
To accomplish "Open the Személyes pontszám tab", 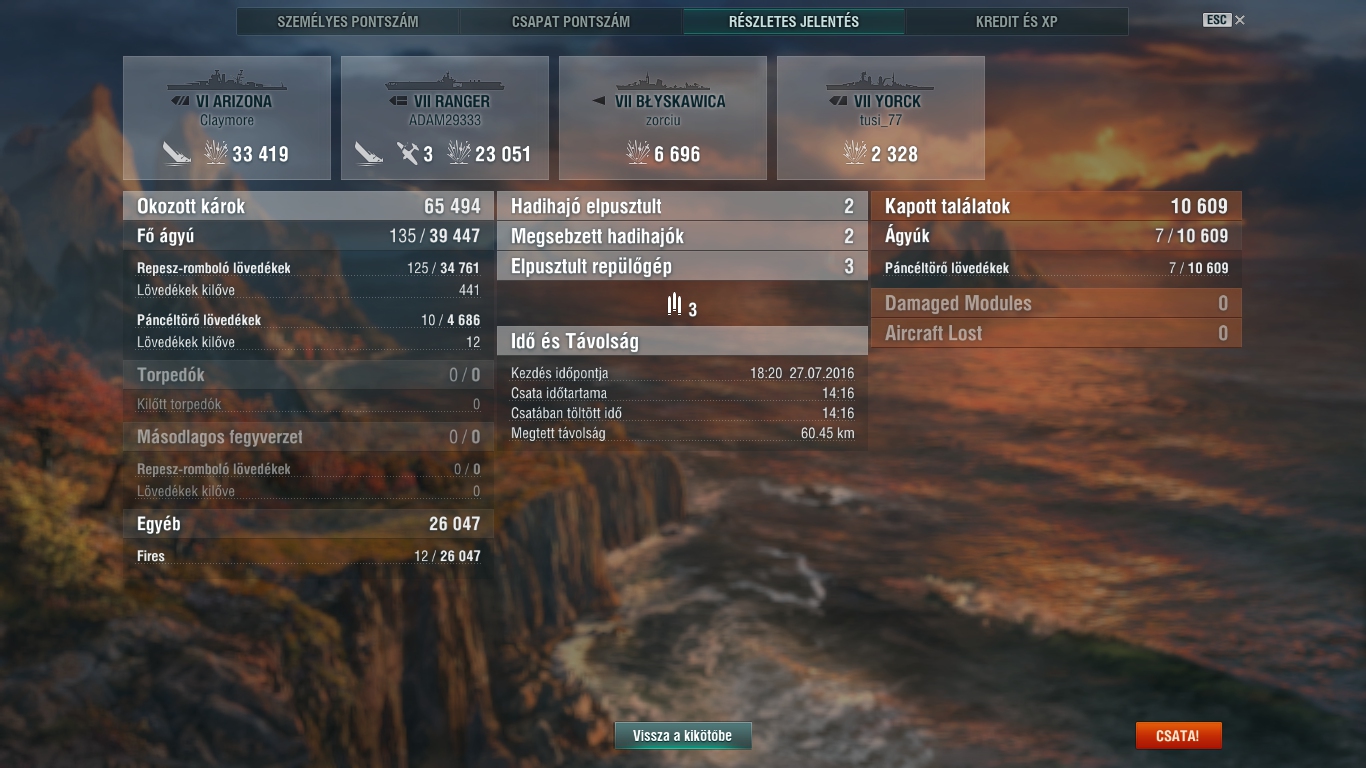I will click(x=348, y=21).
